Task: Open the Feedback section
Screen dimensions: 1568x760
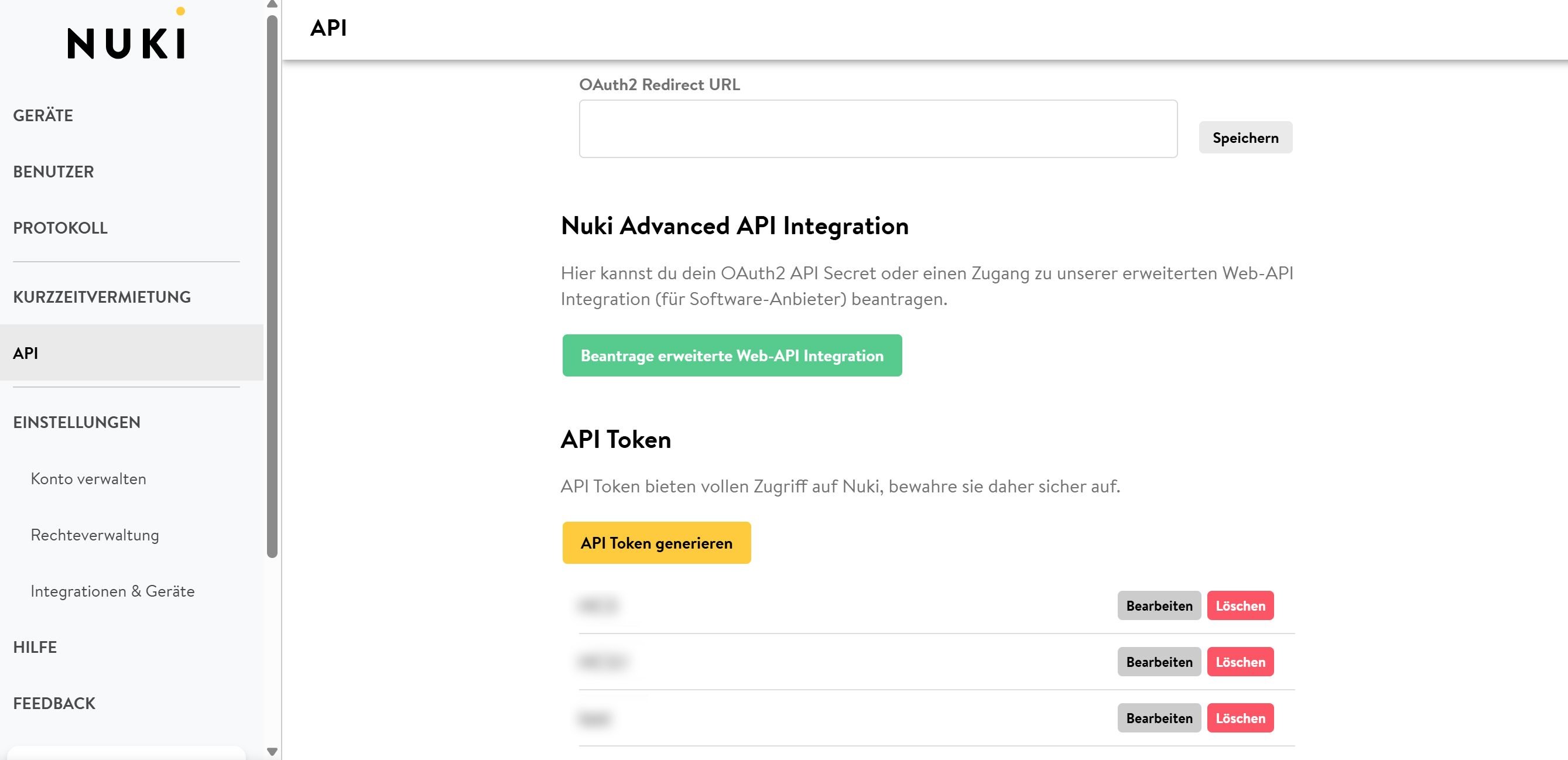Action: pyautogui.click(x=54, y=703)
